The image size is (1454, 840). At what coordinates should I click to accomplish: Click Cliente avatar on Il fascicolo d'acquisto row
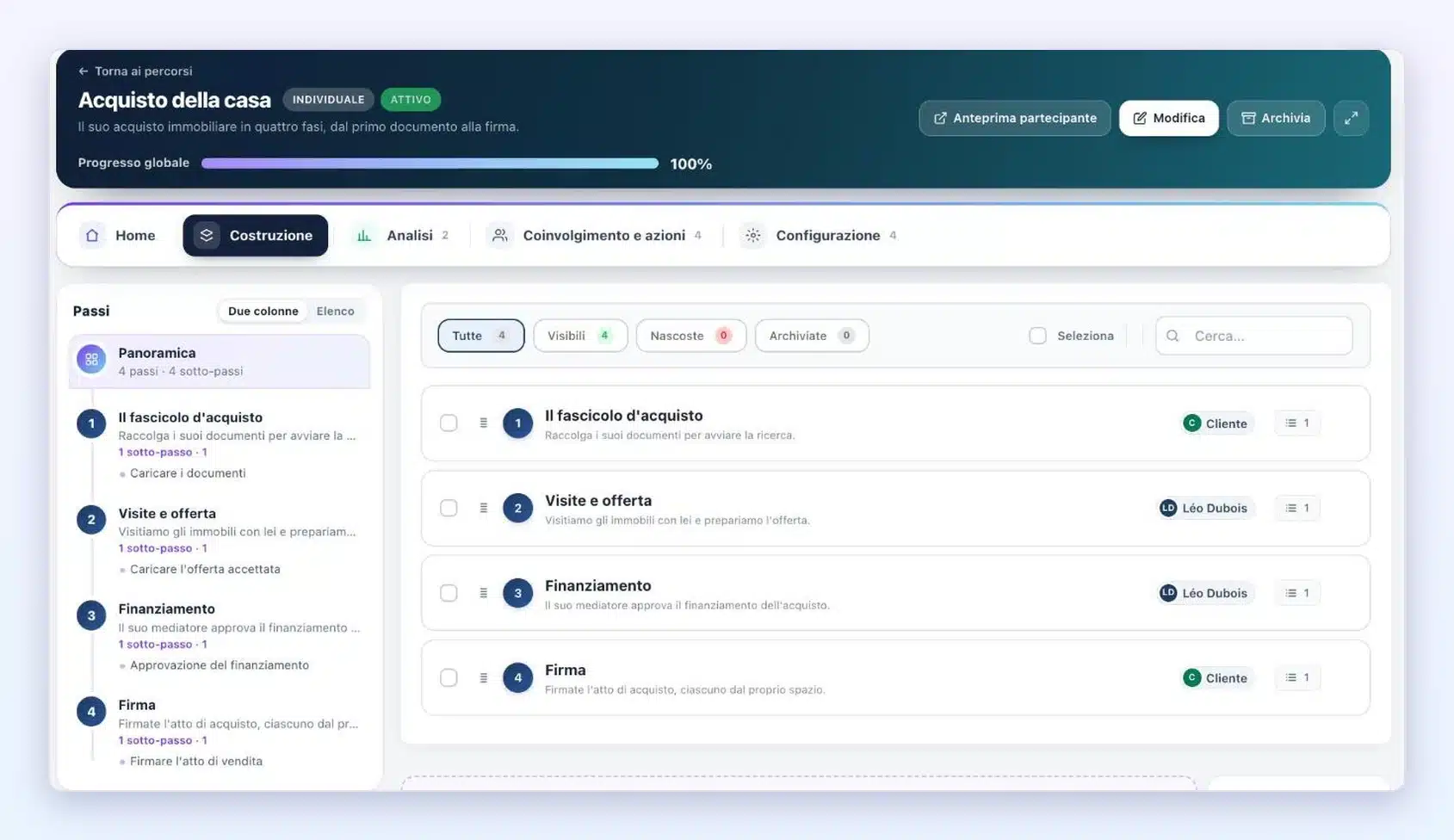1192,423
